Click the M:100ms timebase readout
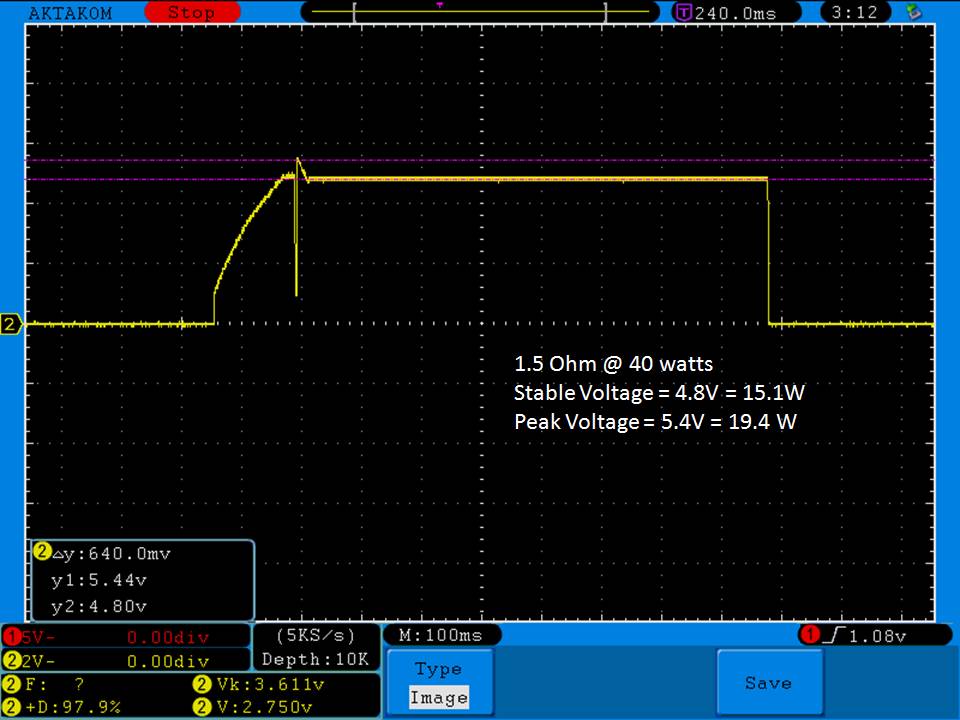The width and height of the screenshot is (960, 720). 441,636
